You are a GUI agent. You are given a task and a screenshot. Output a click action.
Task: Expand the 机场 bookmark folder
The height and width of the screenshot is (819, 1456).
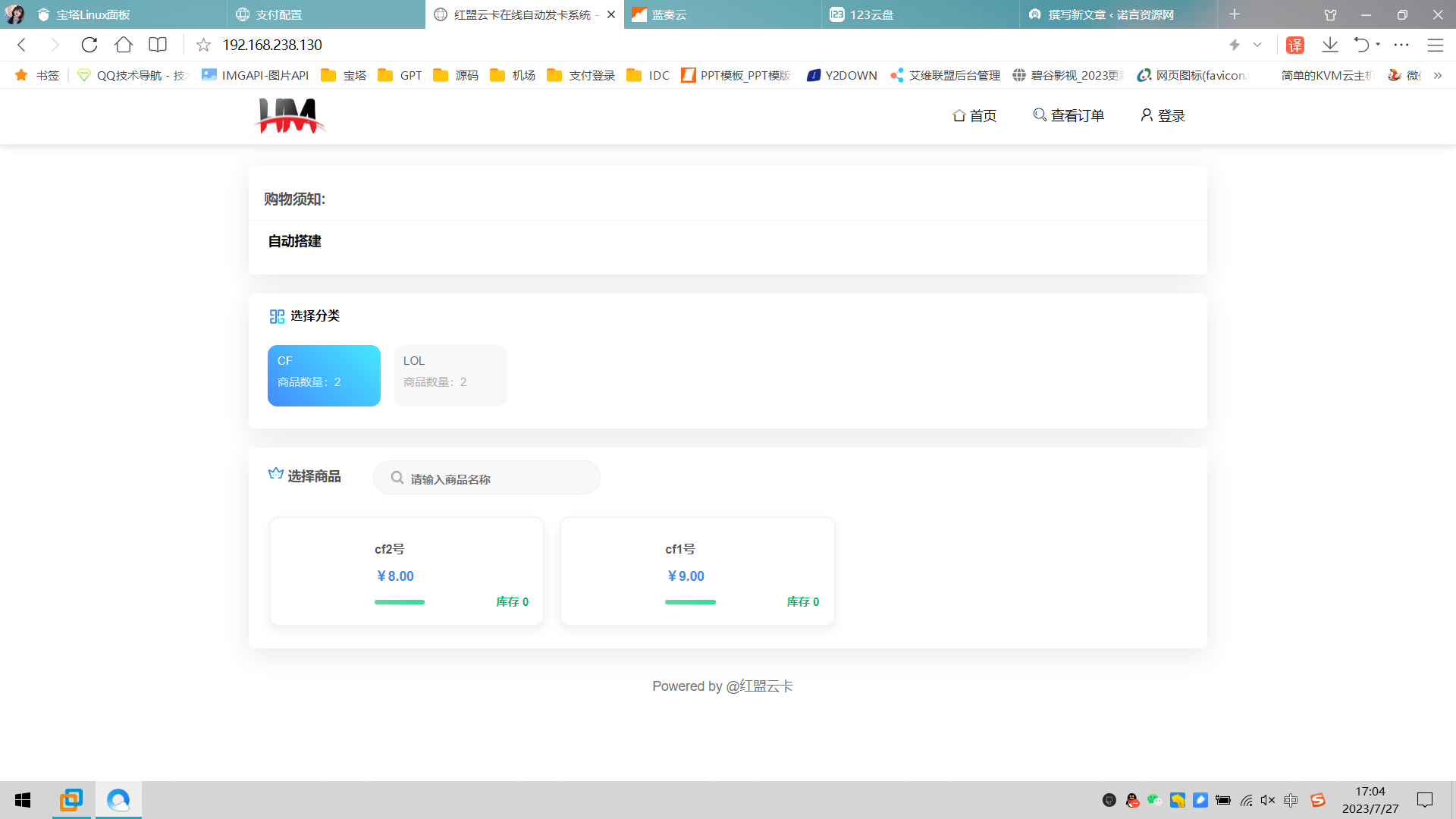coord(513,75)
